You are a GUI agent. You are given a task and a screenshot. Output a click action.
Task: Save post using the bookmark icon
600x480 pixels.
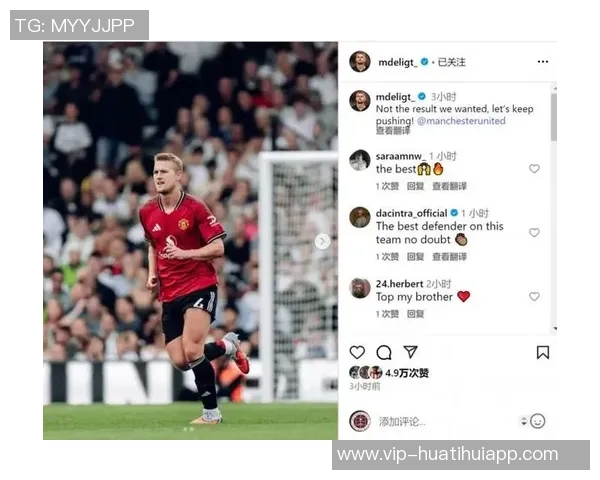[x=543, y=353]
